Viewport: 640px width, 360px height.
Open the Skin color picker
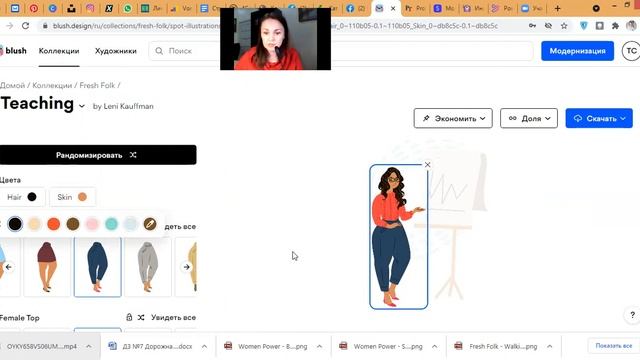72,197
